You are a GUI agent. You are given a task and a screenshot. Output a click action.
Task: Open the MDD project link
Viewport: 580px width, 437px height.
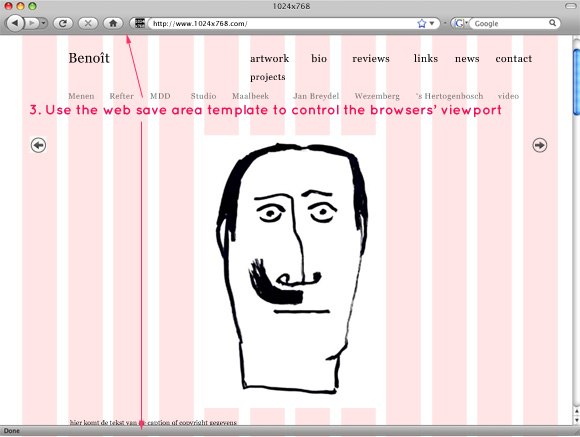click(160, 96)
